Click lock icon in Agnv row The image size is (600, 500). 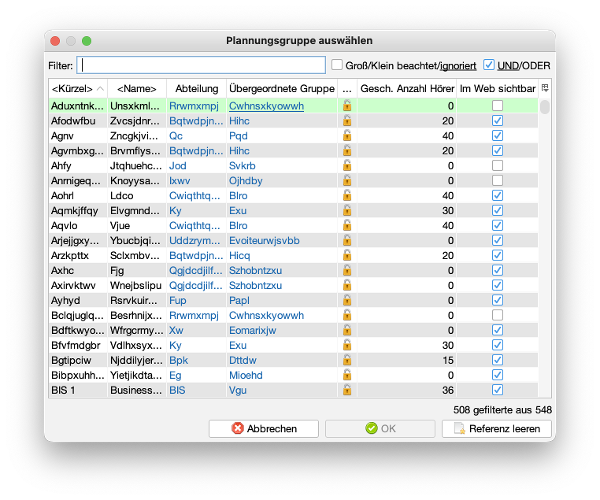[x=347, y=135]
